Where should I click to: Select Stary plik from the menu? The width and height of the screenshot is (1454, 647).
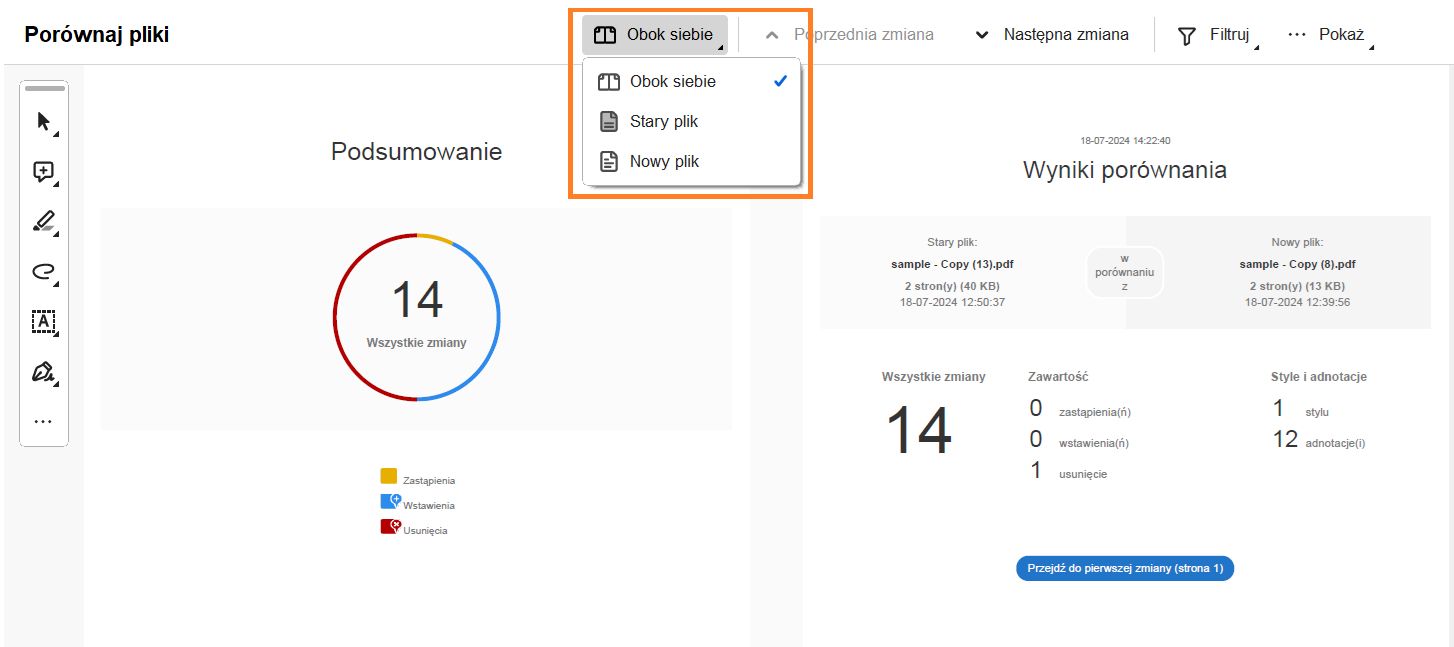[664, 122]
